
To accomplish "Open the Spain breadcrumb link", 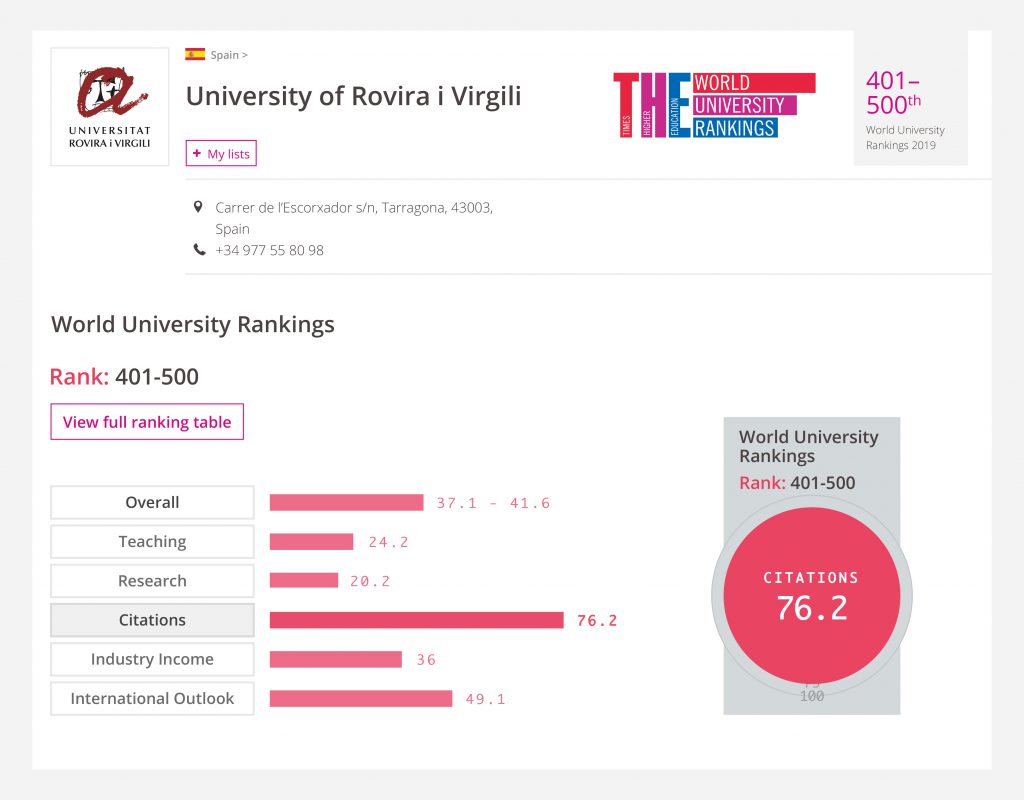I will tap(229, 55).
